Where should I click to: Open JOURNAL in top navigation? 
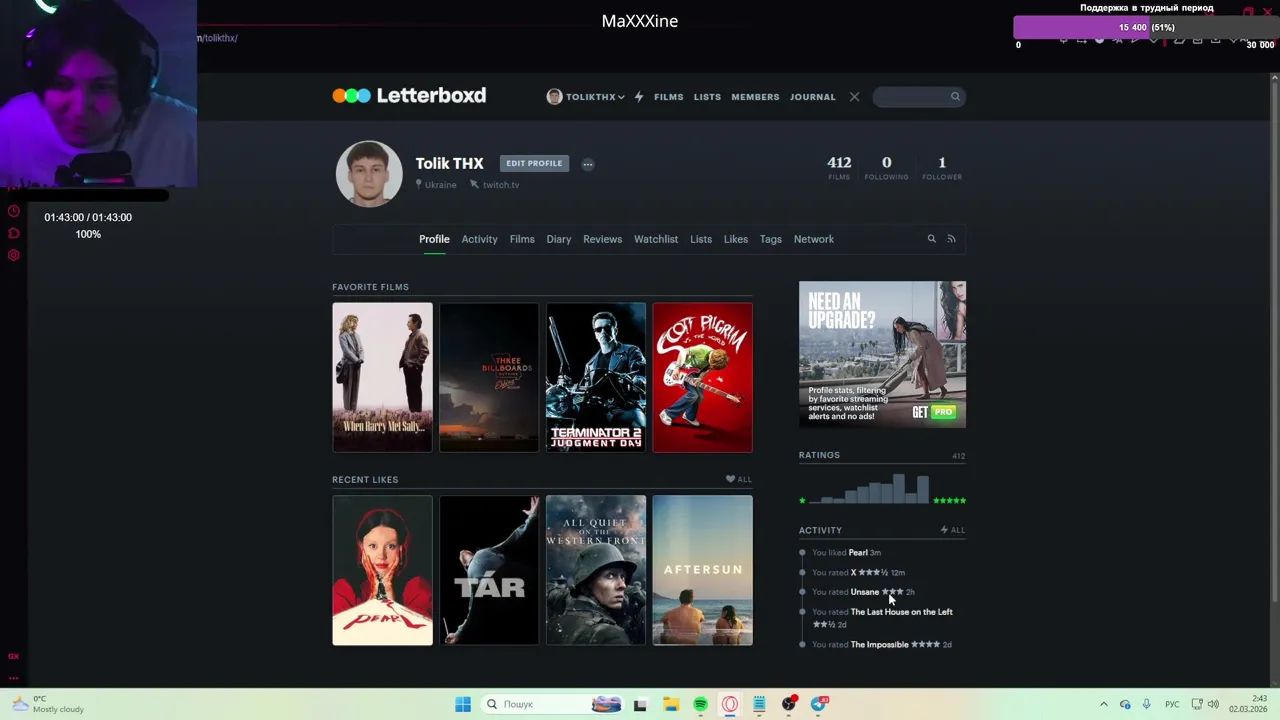812,97
